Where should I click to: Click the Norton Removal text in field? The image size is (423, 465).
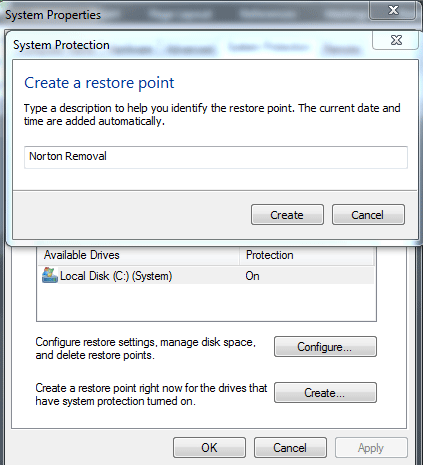pyautogui.click(x=68, y=156)
